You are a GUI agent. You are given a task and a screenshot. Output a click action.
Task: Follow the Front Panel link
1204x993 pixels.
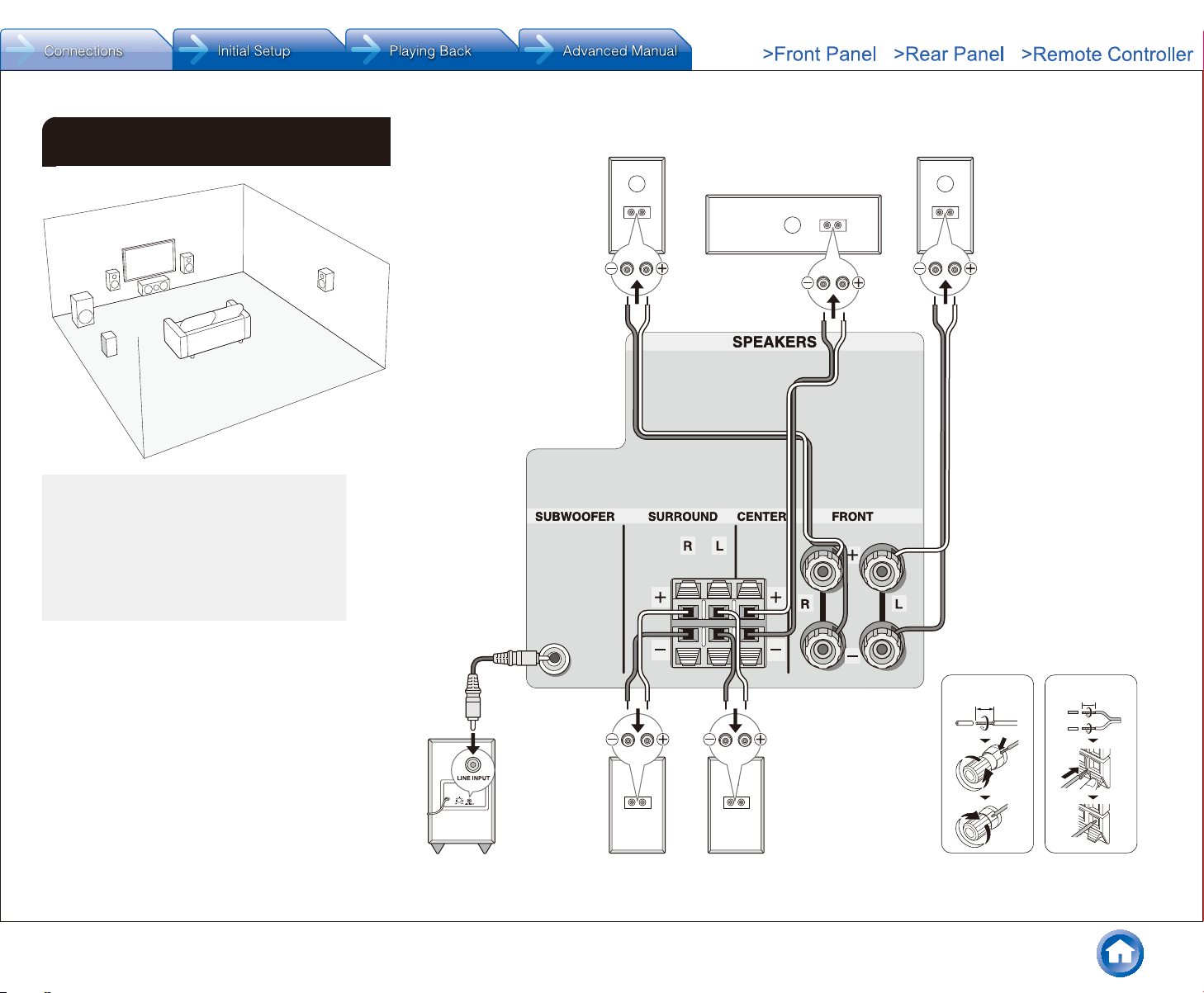(x=819, y=54)
